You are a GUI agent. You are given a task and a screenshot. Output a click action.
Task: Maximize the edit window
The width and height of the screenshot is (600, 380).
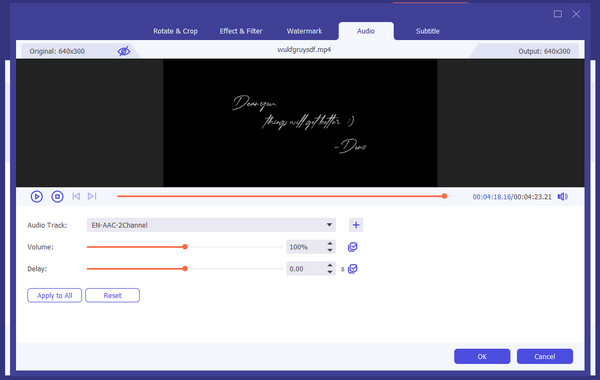pos(558,14)
